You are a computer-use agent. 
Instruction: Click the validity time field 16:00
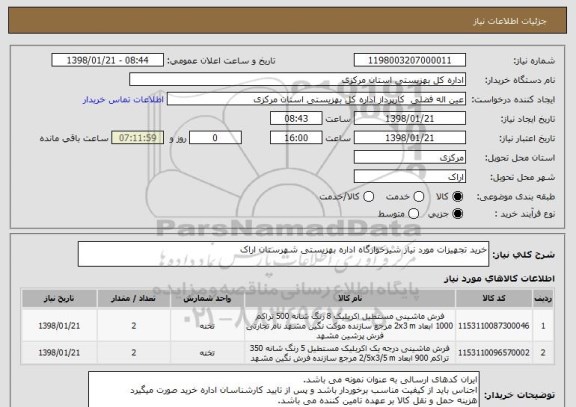[x=296, y=138]
